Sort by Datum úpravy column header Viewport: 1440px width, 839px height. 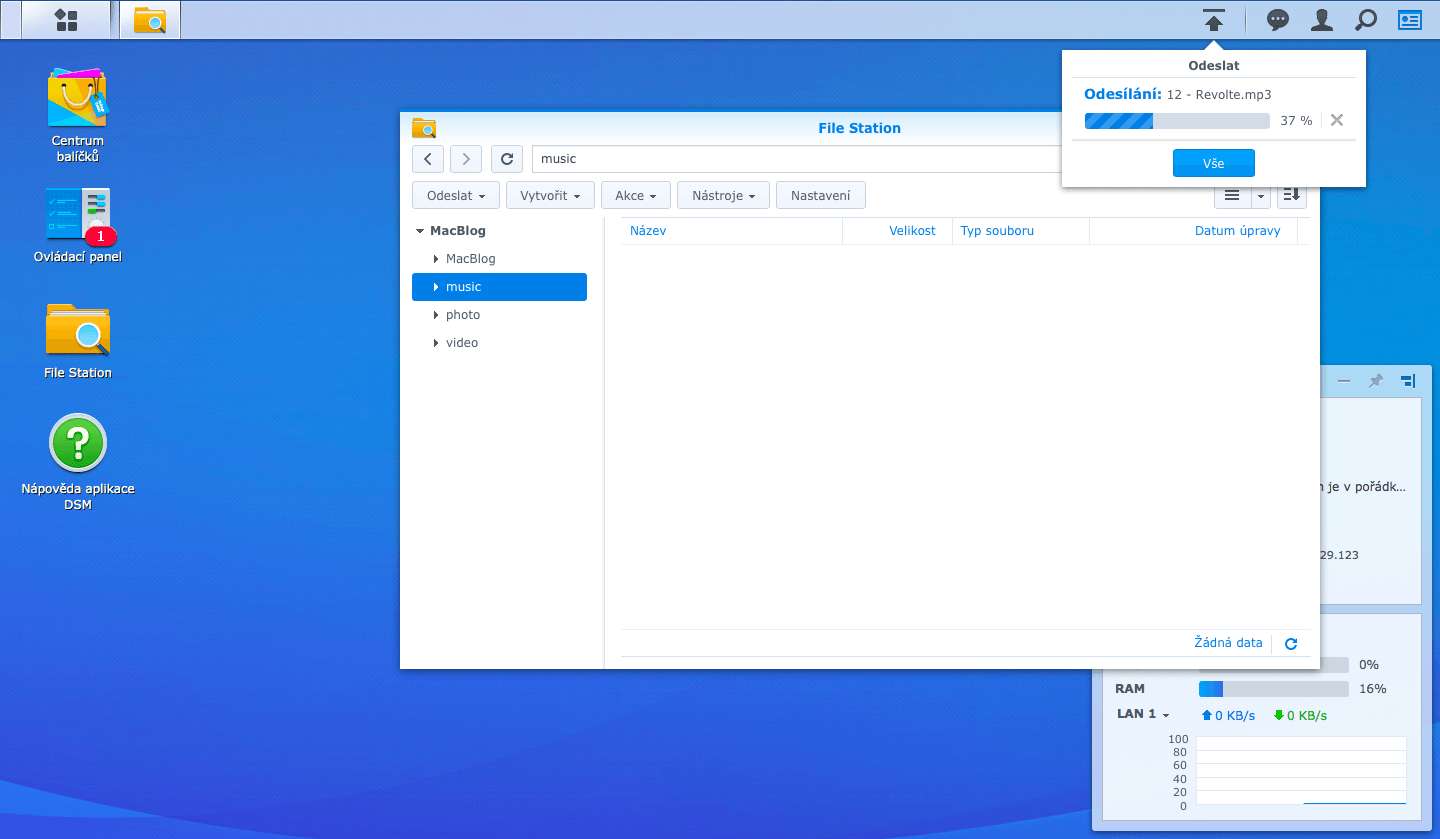click(x=1193, y=231)
